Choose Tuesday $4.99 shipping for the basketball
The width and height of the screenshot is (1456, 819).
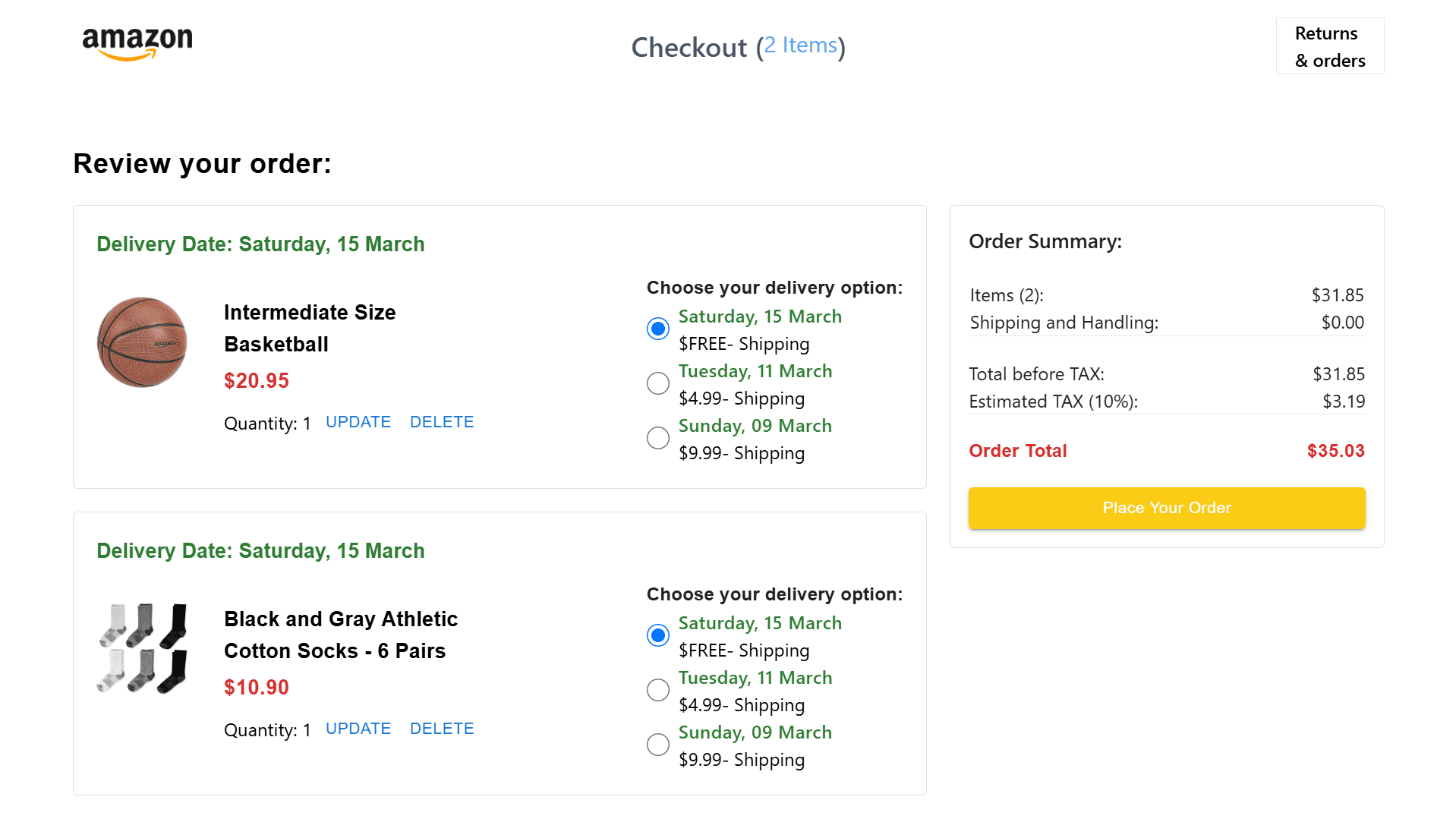[x=658, y=383]
